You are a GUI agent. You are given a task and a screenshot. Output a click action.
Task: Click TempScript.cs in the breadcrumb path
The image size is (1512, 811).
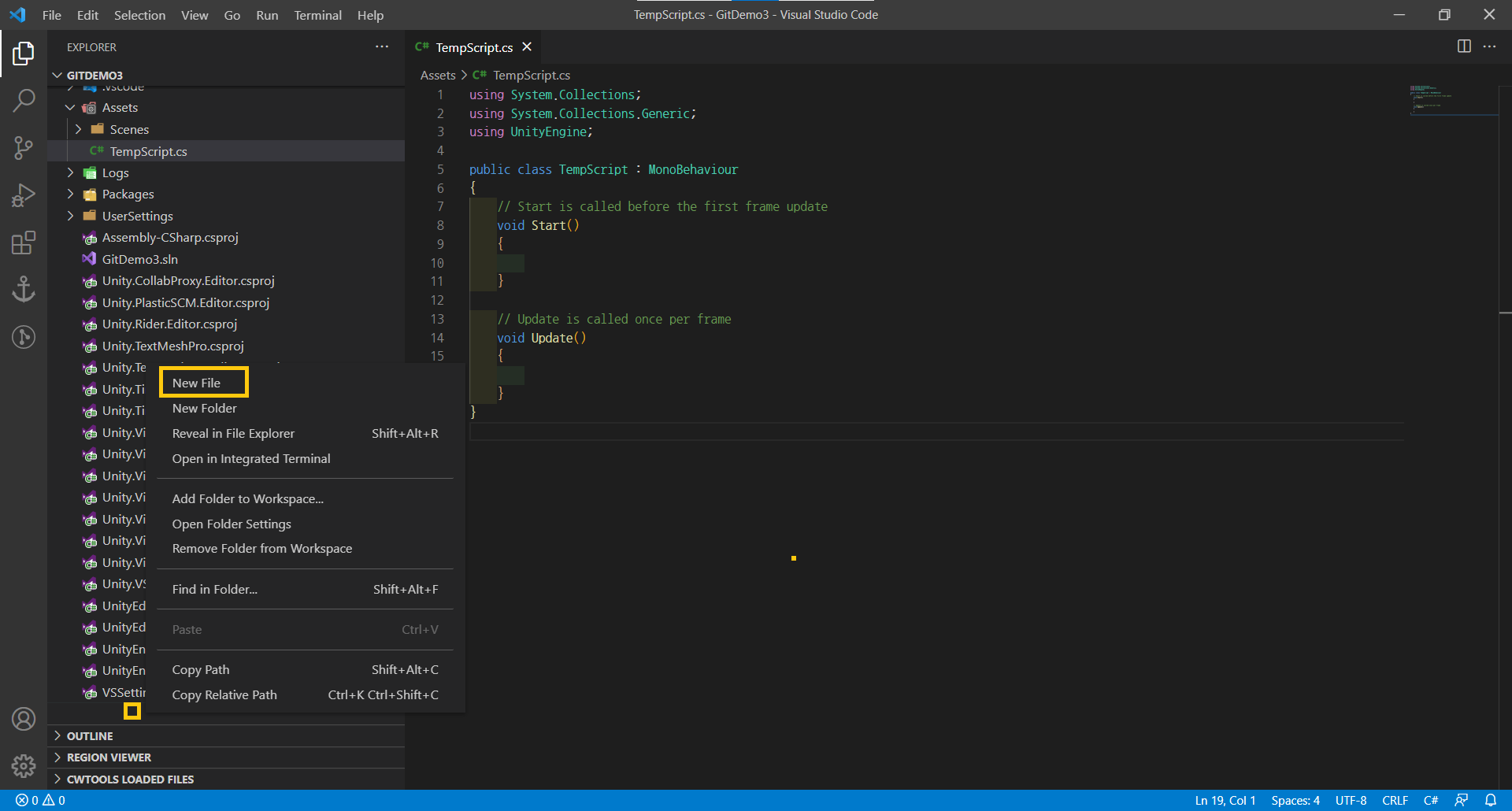click(x=532, y=75)
